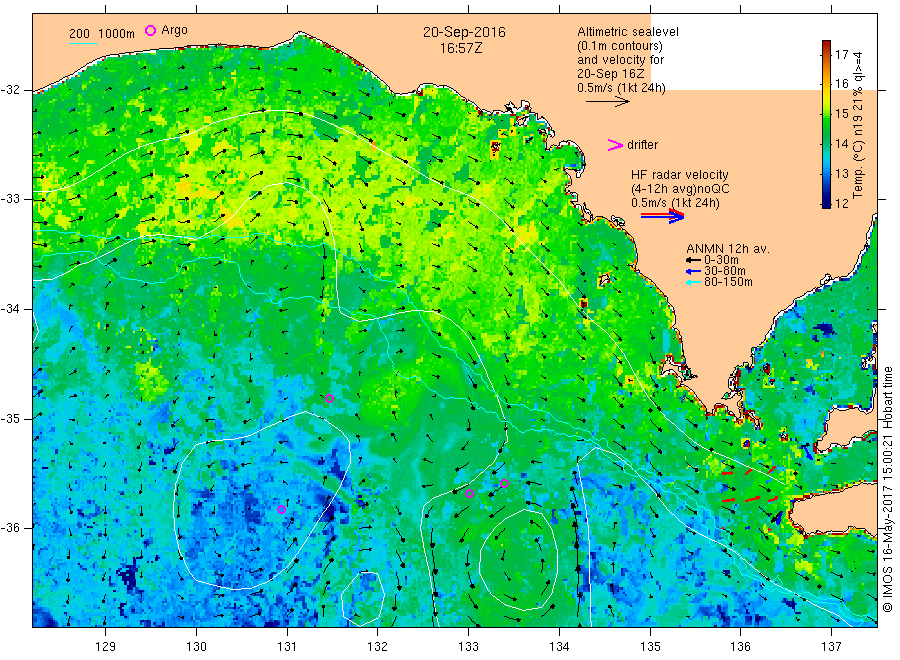Click the '20-Sep-2016' date title

(x=464, y=32)
